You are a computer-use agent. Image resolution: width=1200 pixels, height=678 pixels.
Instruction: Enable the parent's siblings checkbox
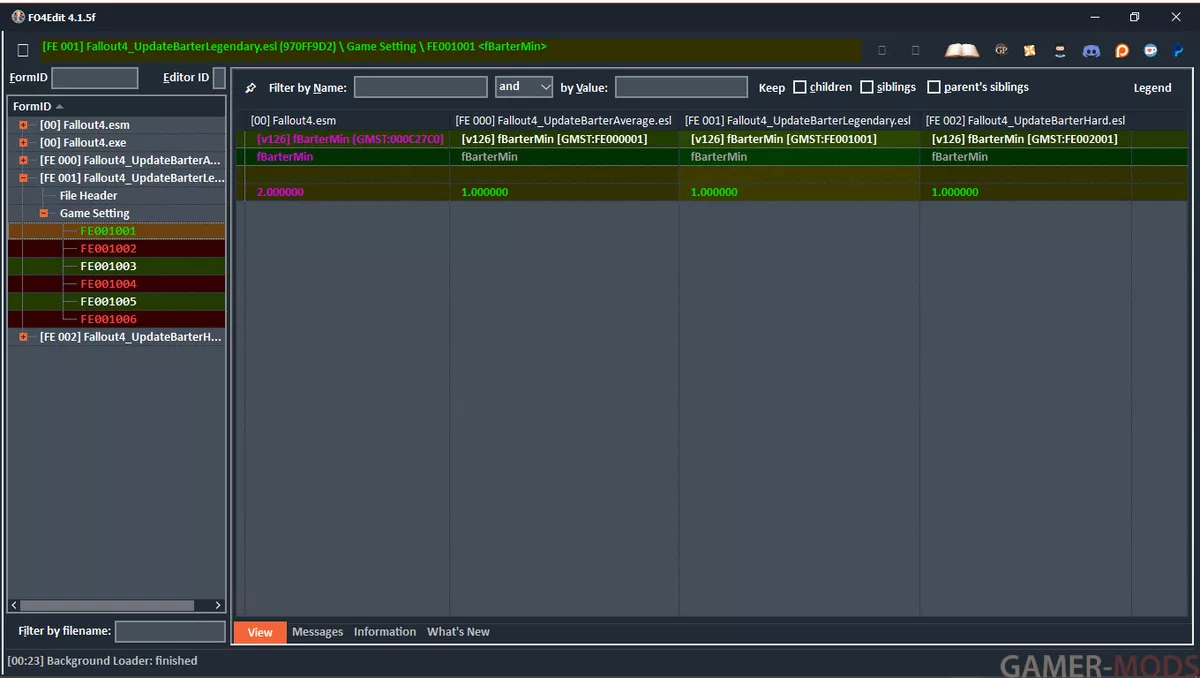click(934, 87)
